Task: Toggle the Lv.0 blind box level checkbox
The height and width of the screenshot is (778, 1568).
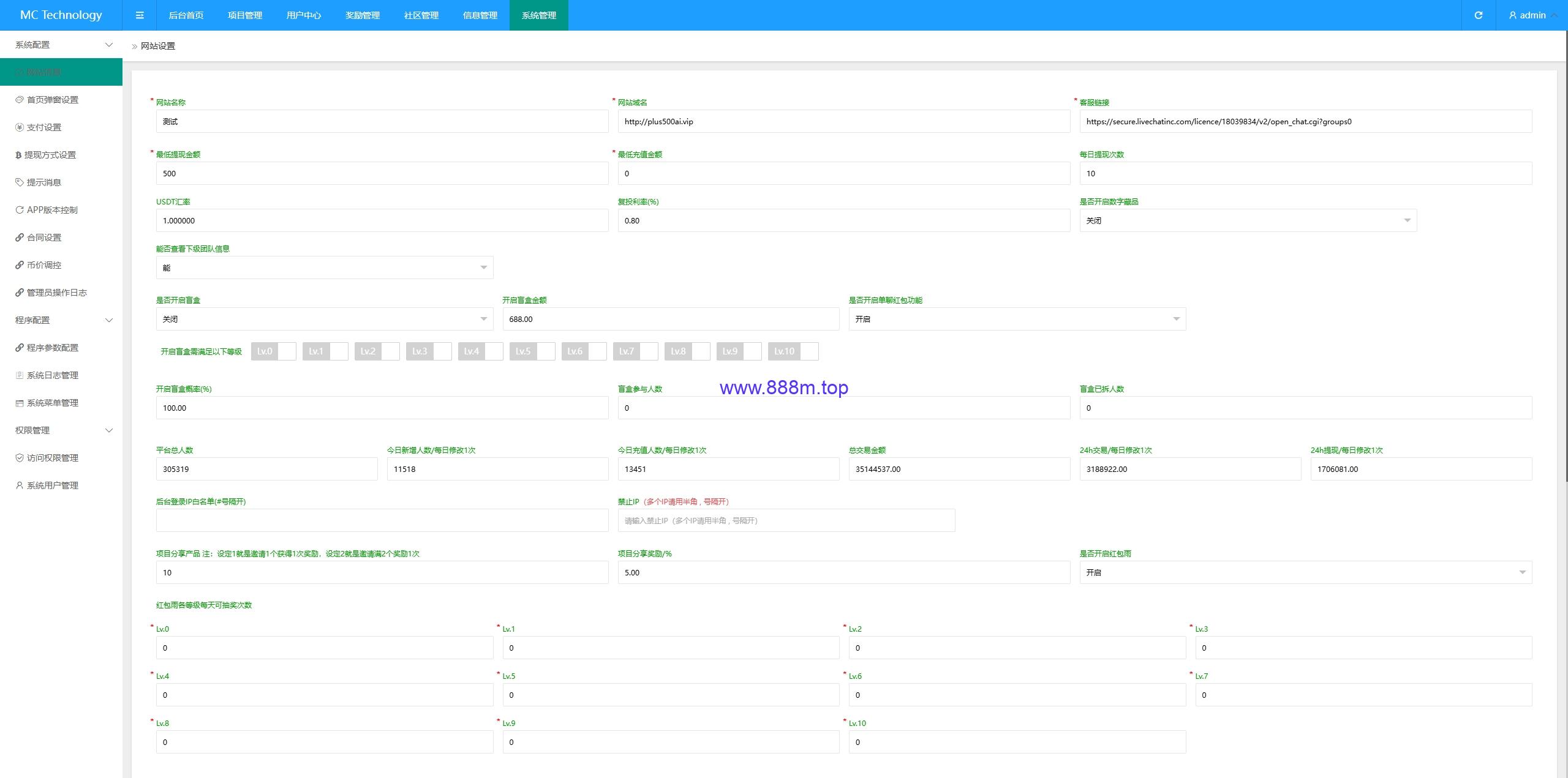Action: pos(274,351)
